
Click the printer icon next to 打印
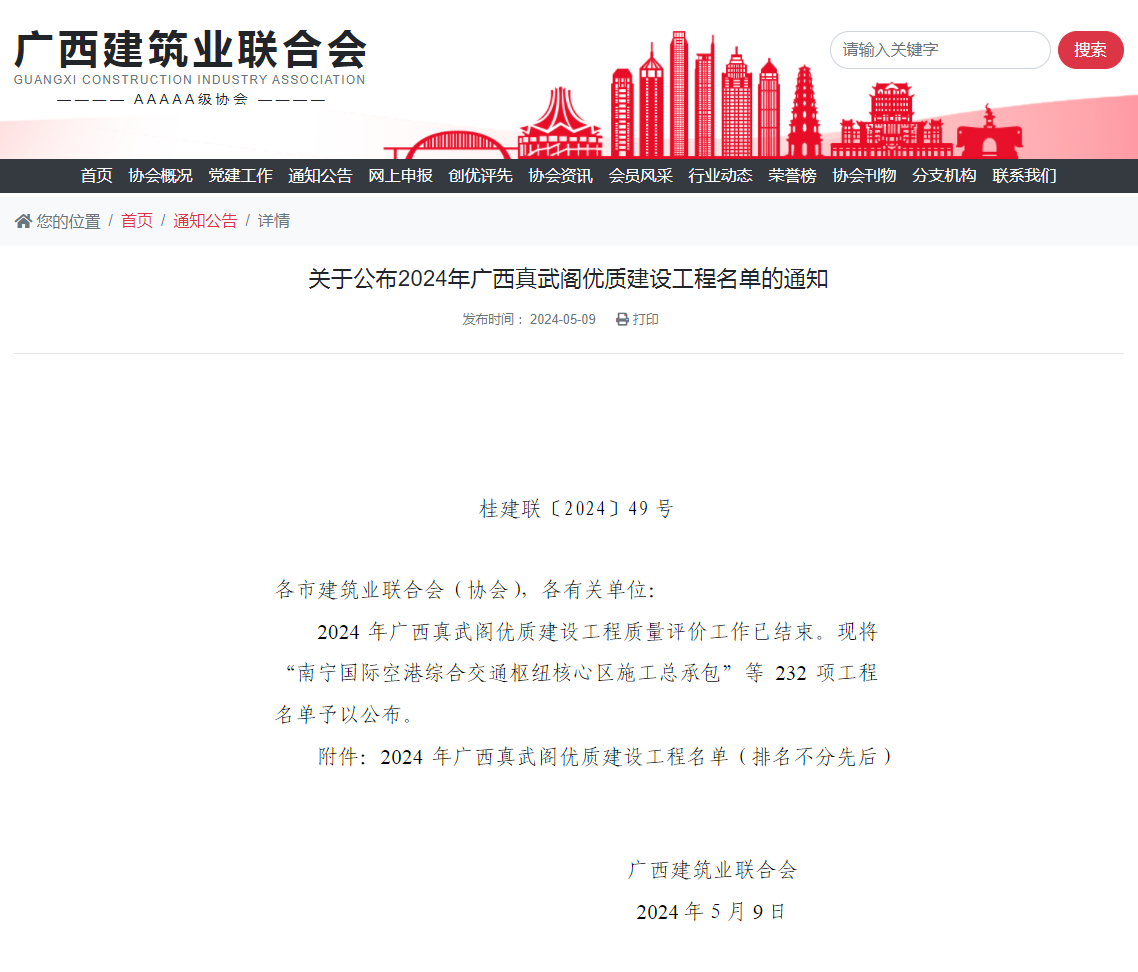point(622,320)
